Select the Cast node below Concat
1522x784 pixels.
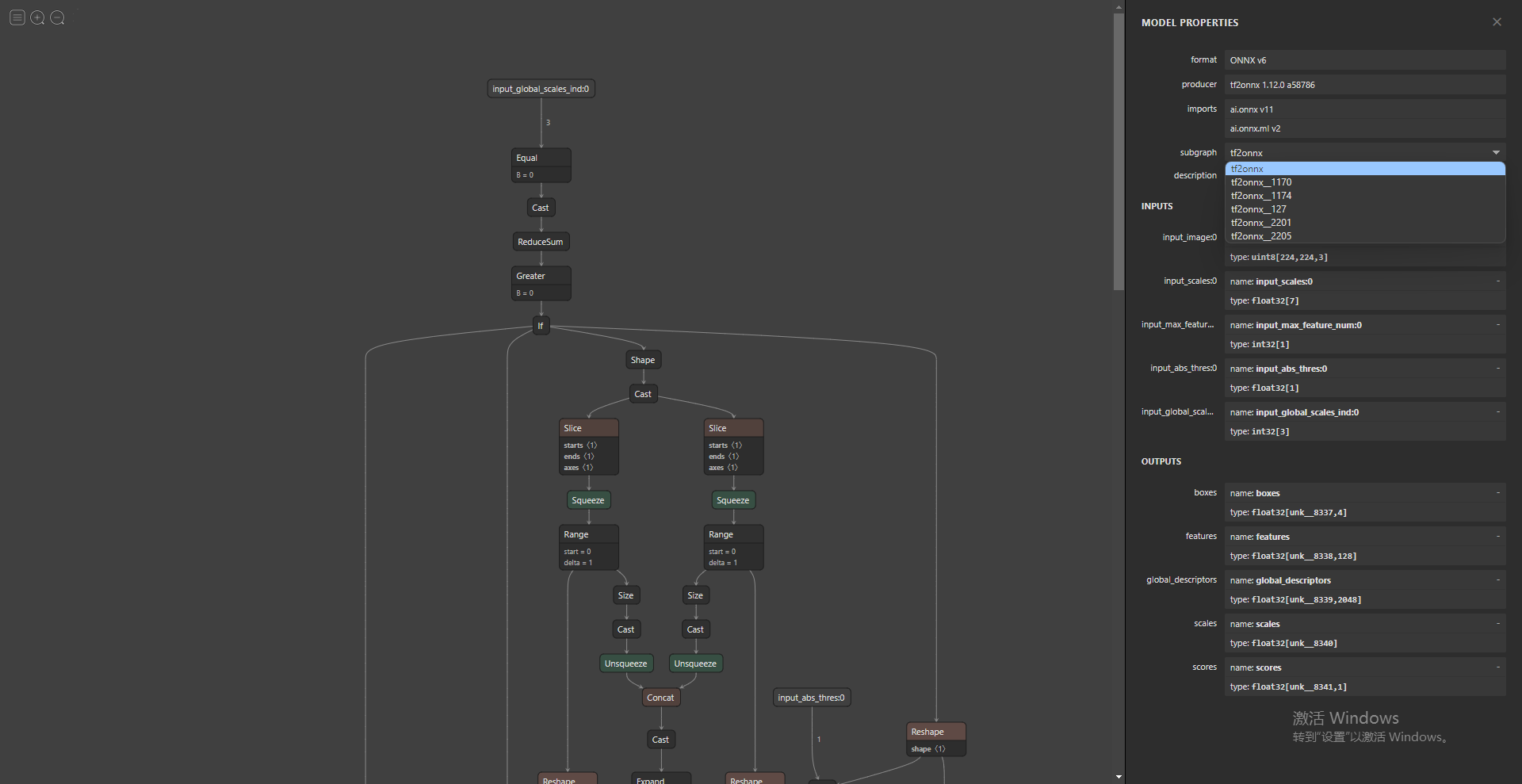pos(660,740)
